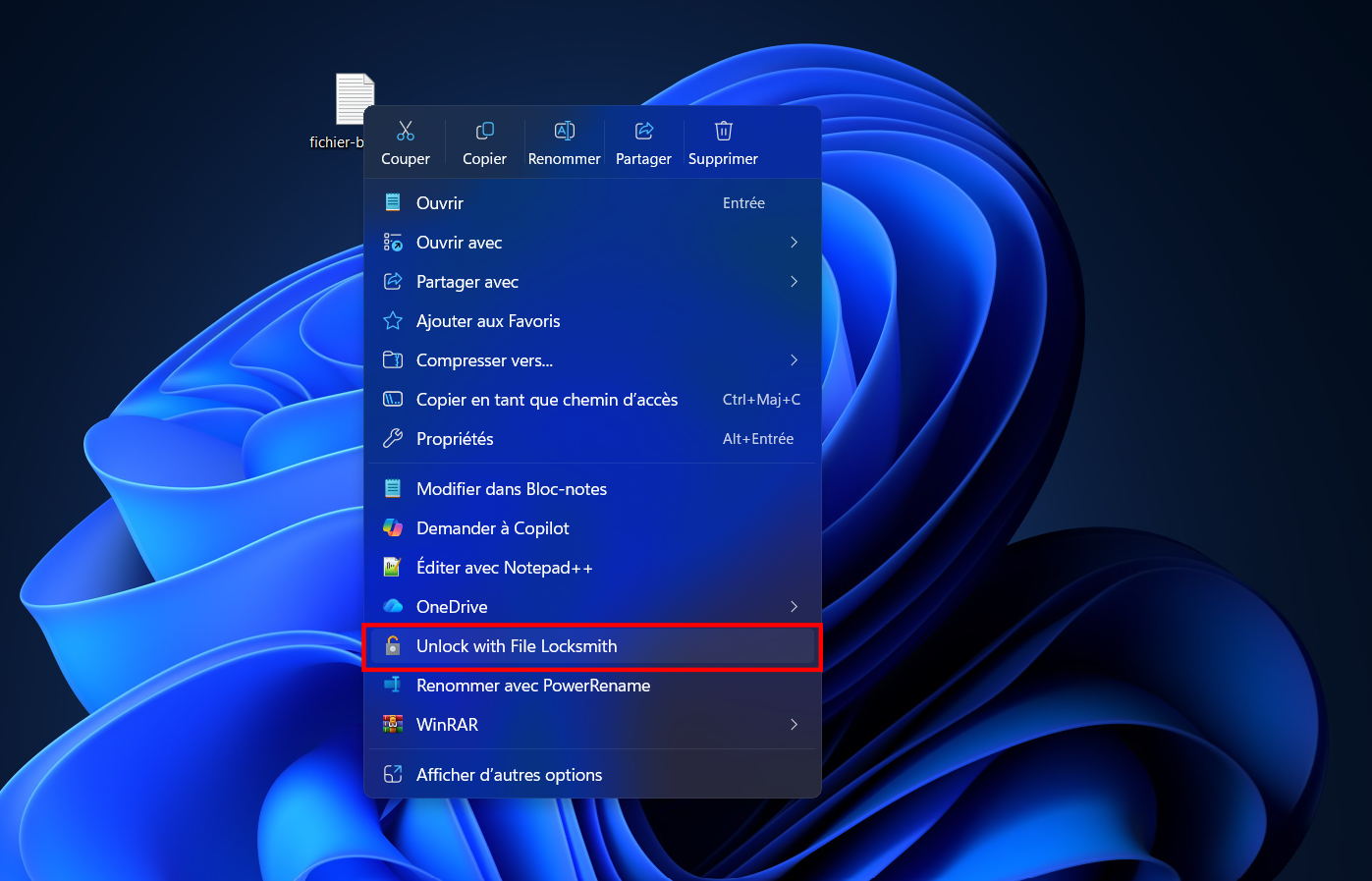Expand the Compresser vers submenu arrow
This screenshot has width=1372, height=881.
tap(794, 360)
